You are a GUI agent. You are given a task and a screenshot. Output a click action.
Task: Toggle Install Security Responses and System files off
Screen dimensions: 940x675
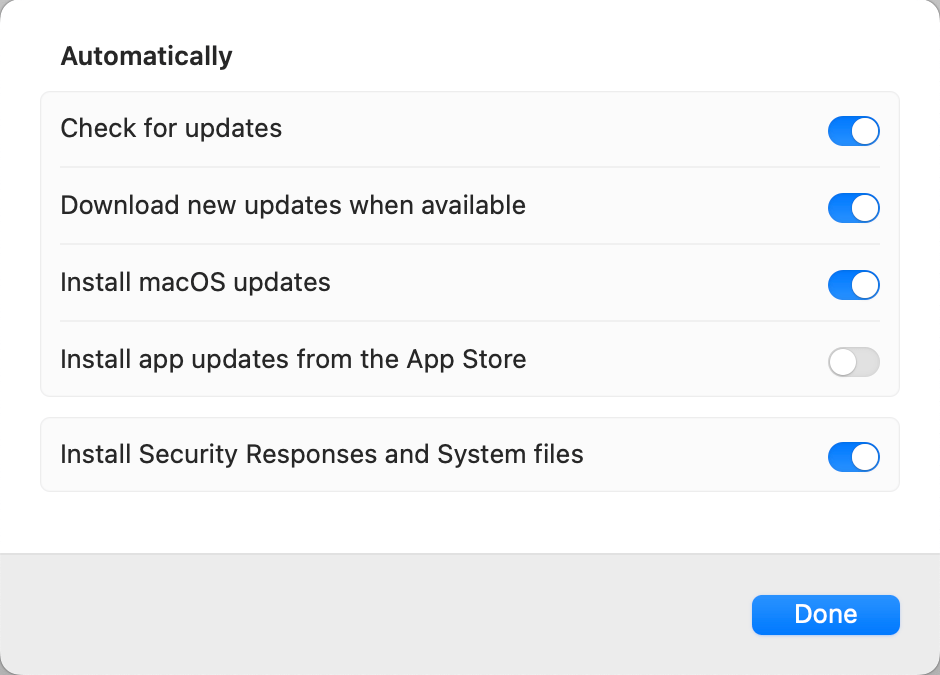click(854, 456)
